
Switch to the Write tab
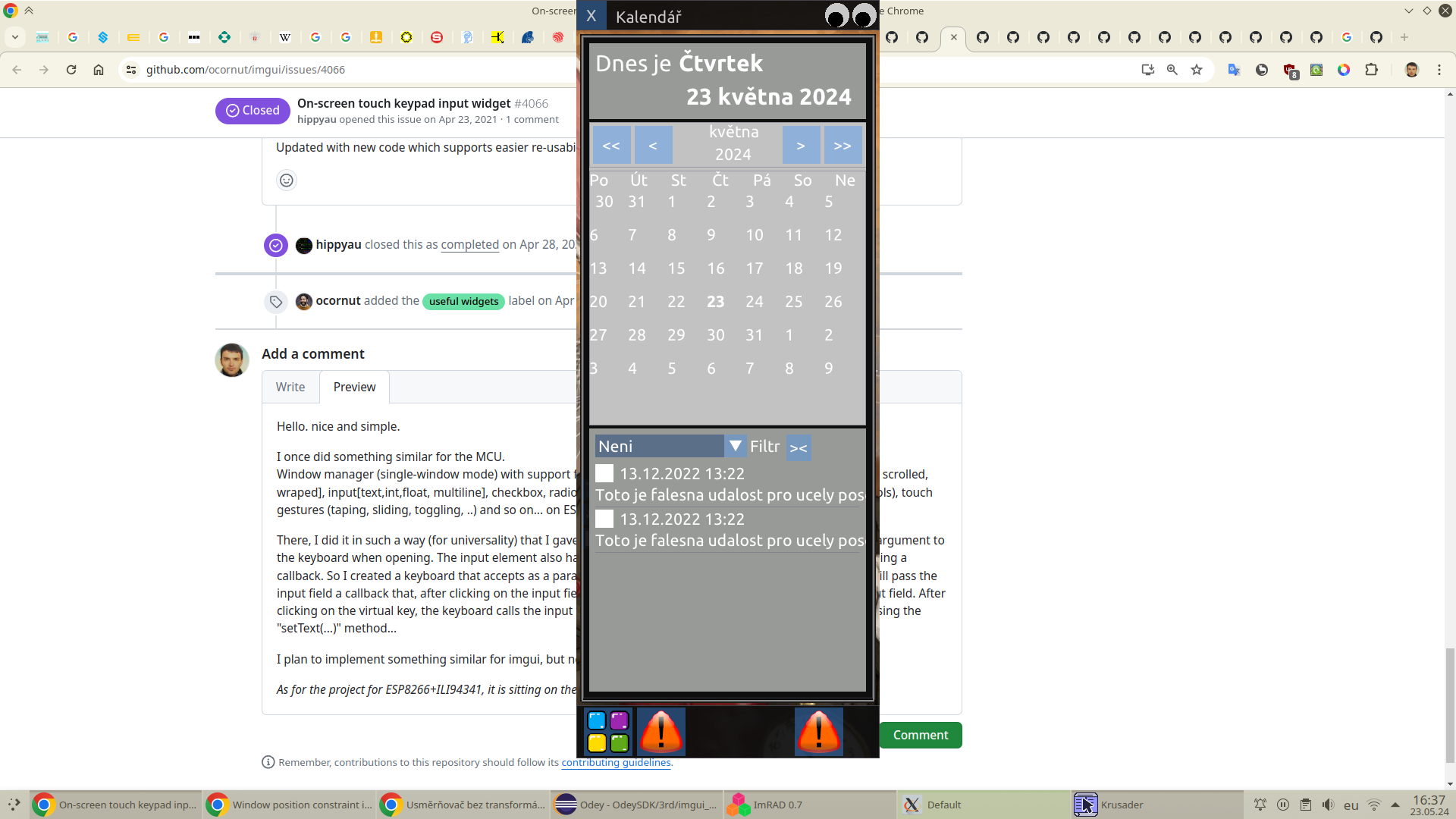click(290, 387)
